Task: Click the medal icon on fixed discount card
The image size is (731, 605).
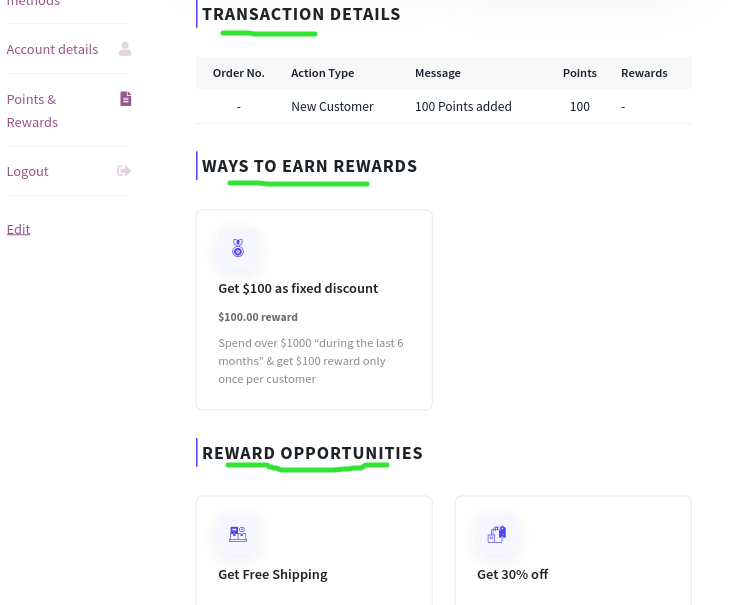Action: 238,248
